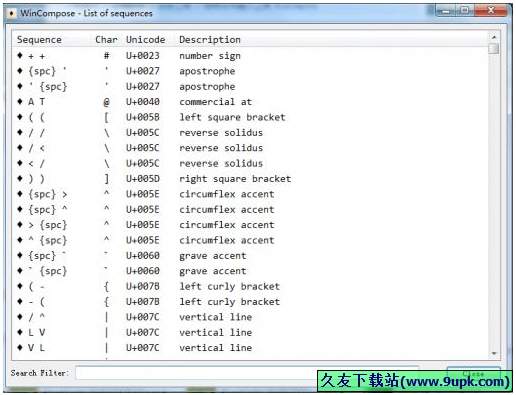Screen dimensions: 516x395
Task: Select the '{spc} '' apostrophe sequence
Action: pos(250,71)
